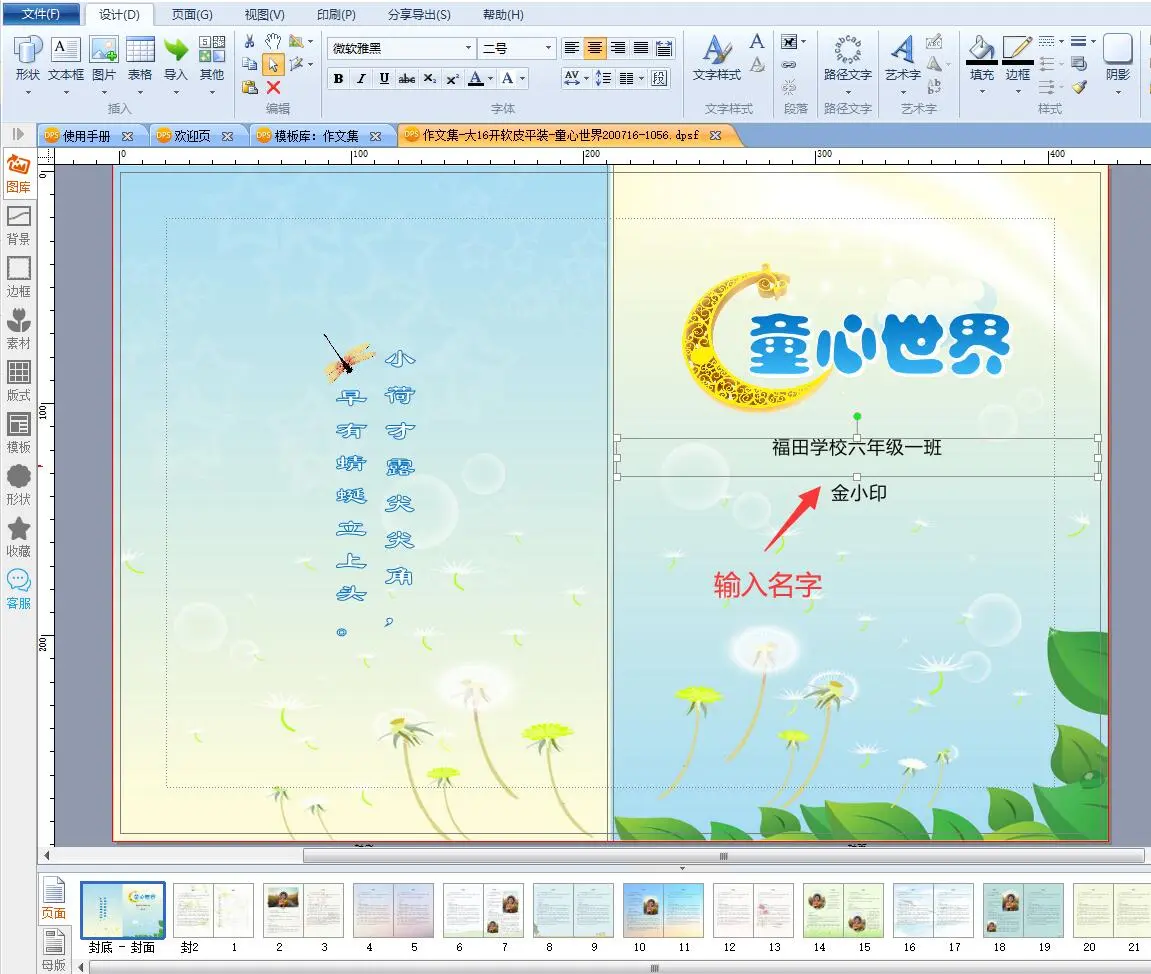Open the 背景 background sidebar panel
This screenshot has height=974, width=1151.
point(18,225)
